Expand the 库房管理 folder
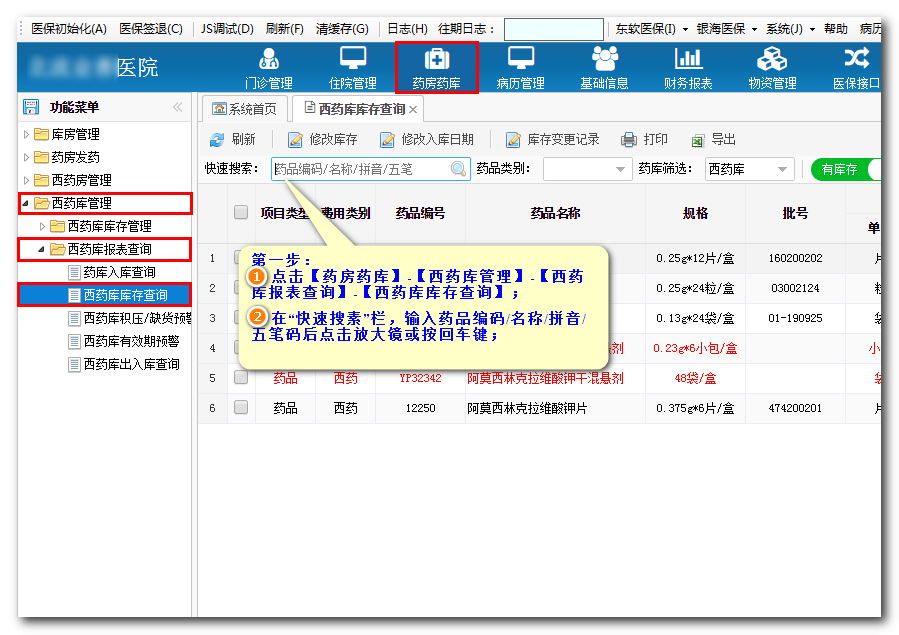Image resolution: width=899 pixels, height=635 pixels. click(26, 135)
